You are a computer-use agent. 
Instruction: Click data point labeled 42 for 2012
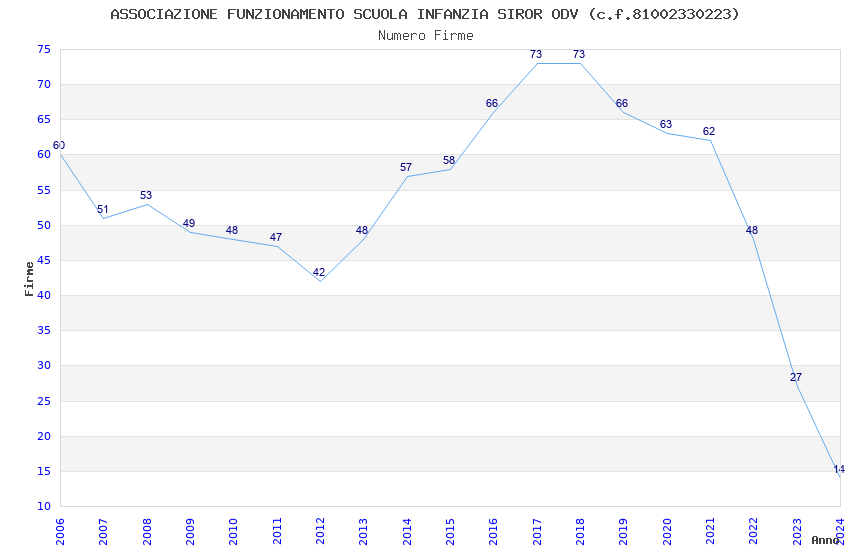(319, 273)
